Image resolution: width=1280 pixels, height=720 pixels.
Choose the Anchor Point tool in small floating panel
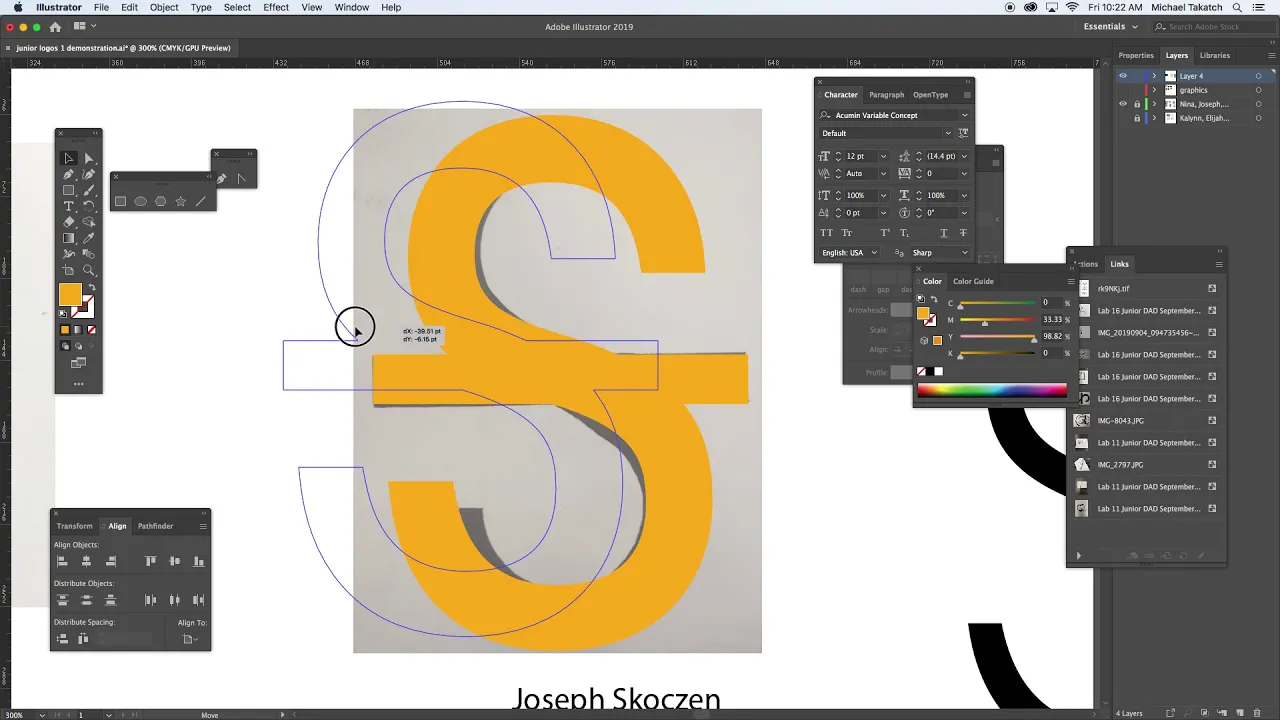[x=242, y=179]
